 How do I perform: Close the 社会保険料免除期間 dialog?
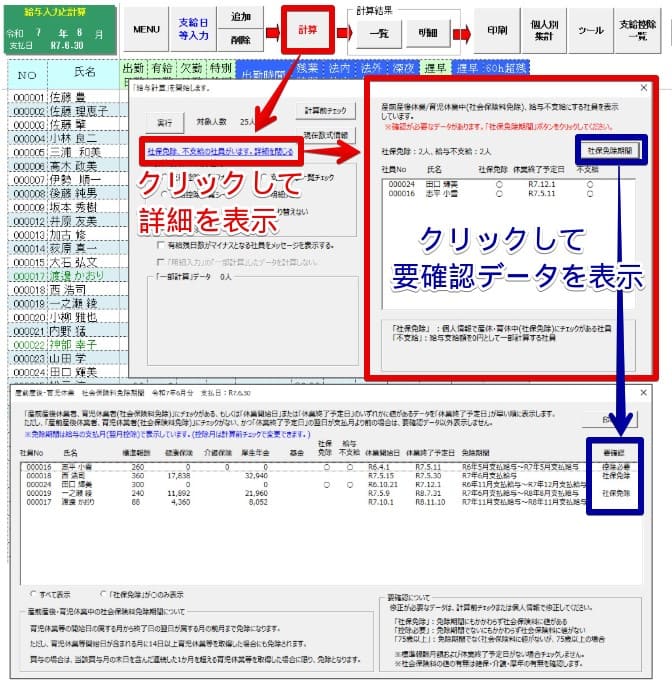[x=644, y=393]
